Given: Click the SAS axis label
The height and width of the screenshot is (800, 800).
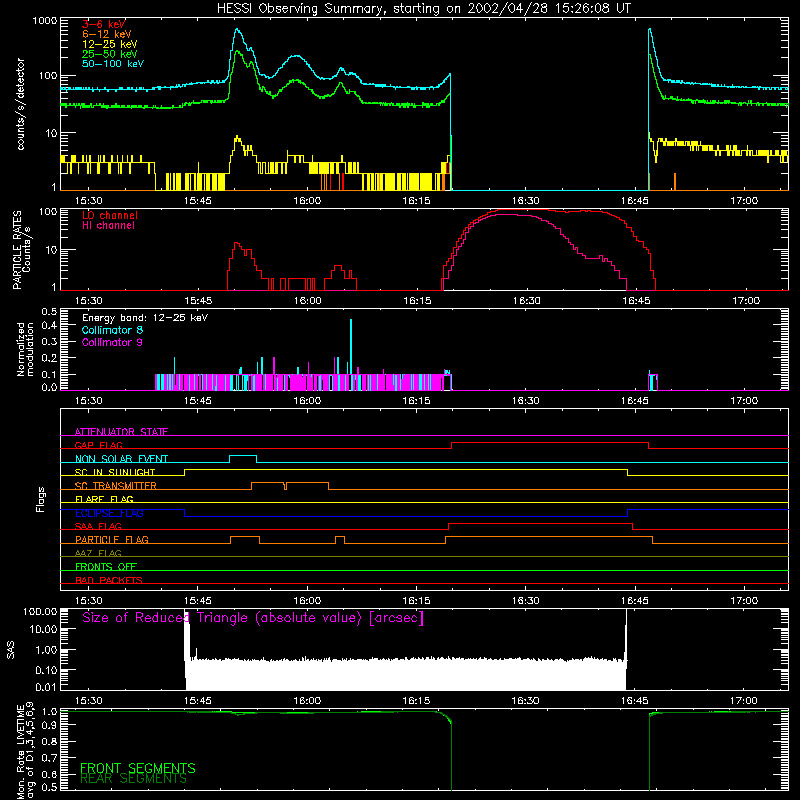Looking at the screenshot, I should [11, 650].
